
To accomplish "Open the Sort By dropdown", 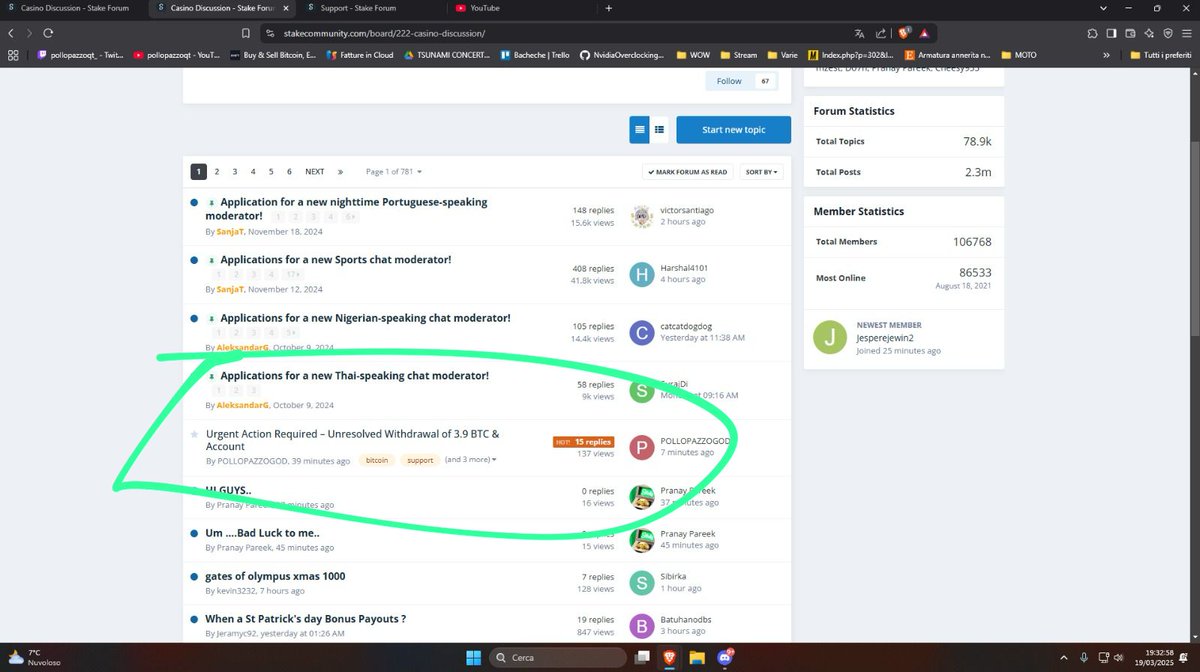I will click(x=761, y=172).
